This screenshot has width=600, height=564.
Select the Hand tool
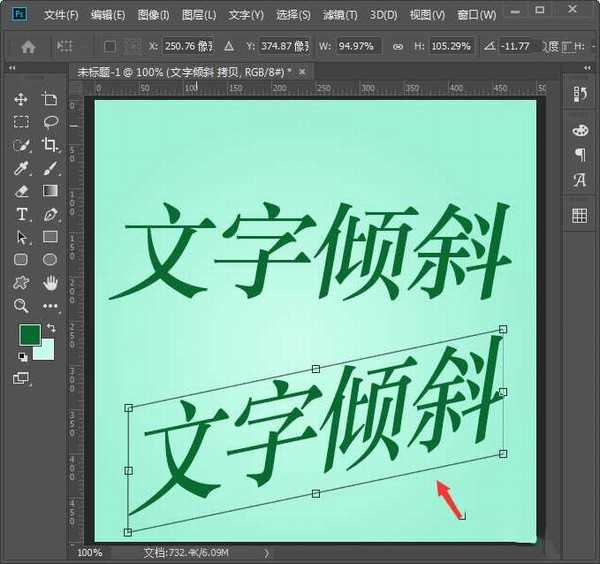[50, 283]
